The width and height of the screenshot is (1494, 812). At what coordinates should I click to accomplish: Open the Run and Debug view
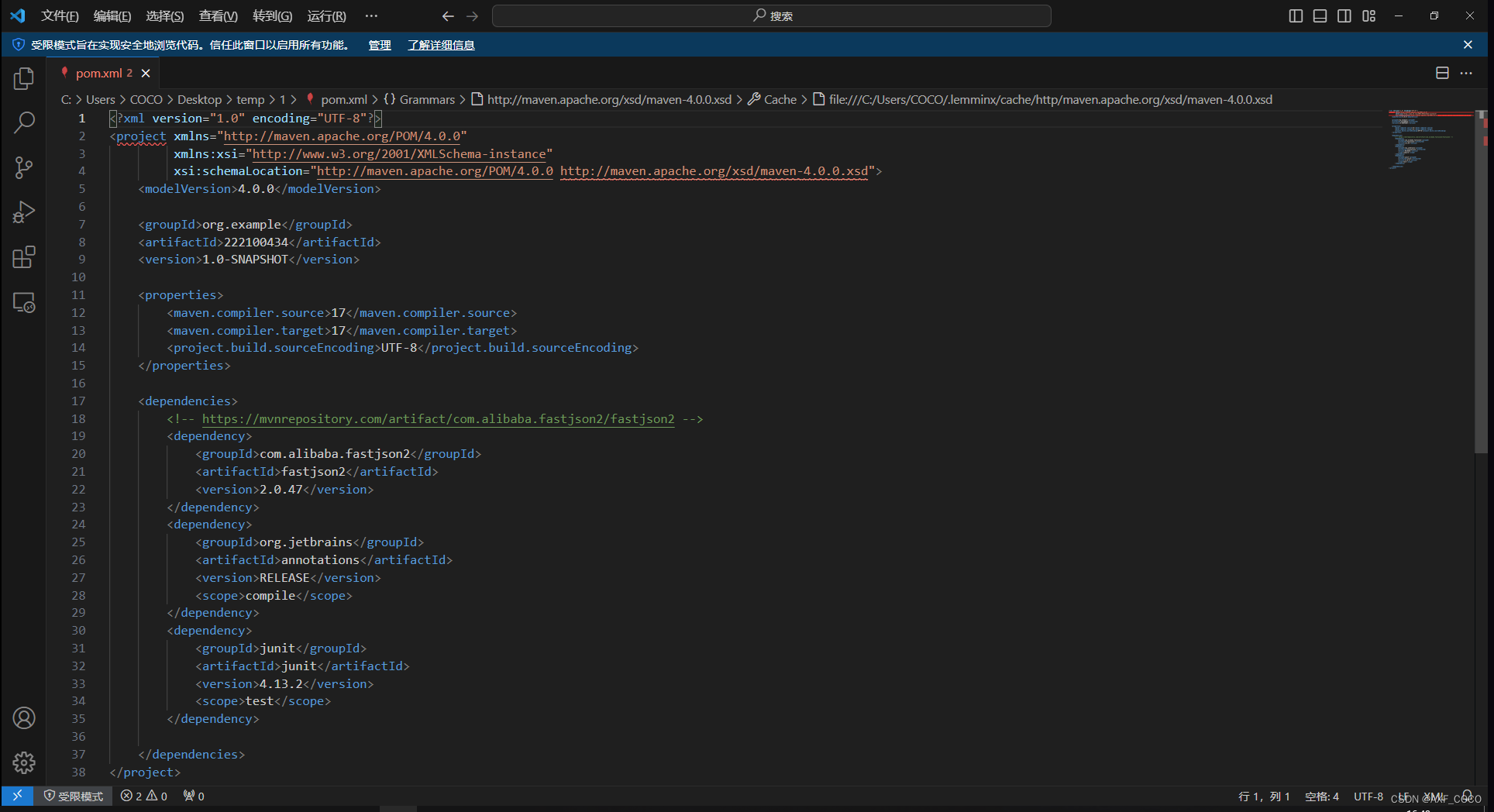[x=24, y=212]
